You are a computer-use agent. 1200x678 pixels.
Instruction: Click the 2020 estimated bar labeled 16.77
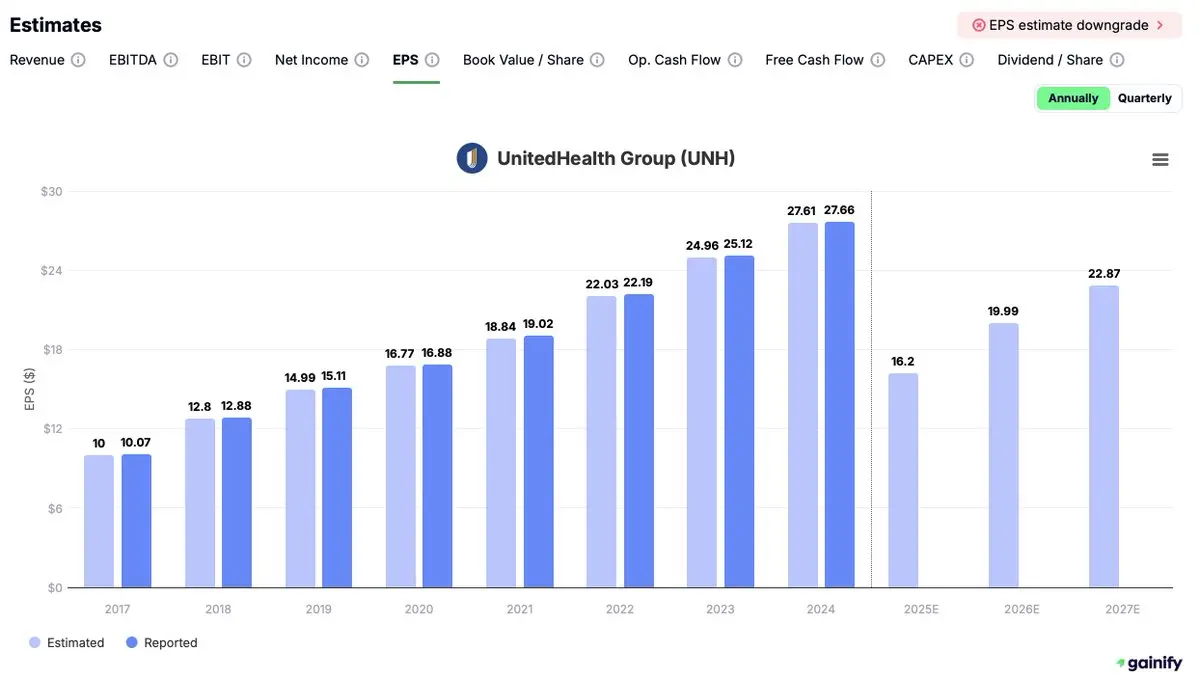click(401, 477)
